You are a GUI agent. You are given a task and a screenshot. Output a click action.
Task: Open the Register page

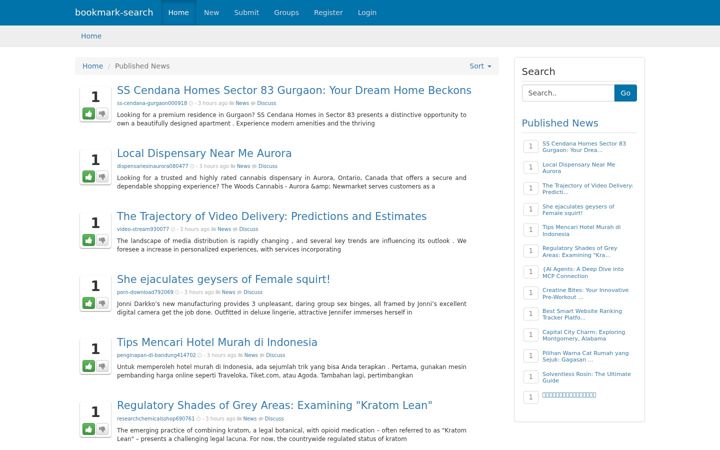click(x=328, y=12)
